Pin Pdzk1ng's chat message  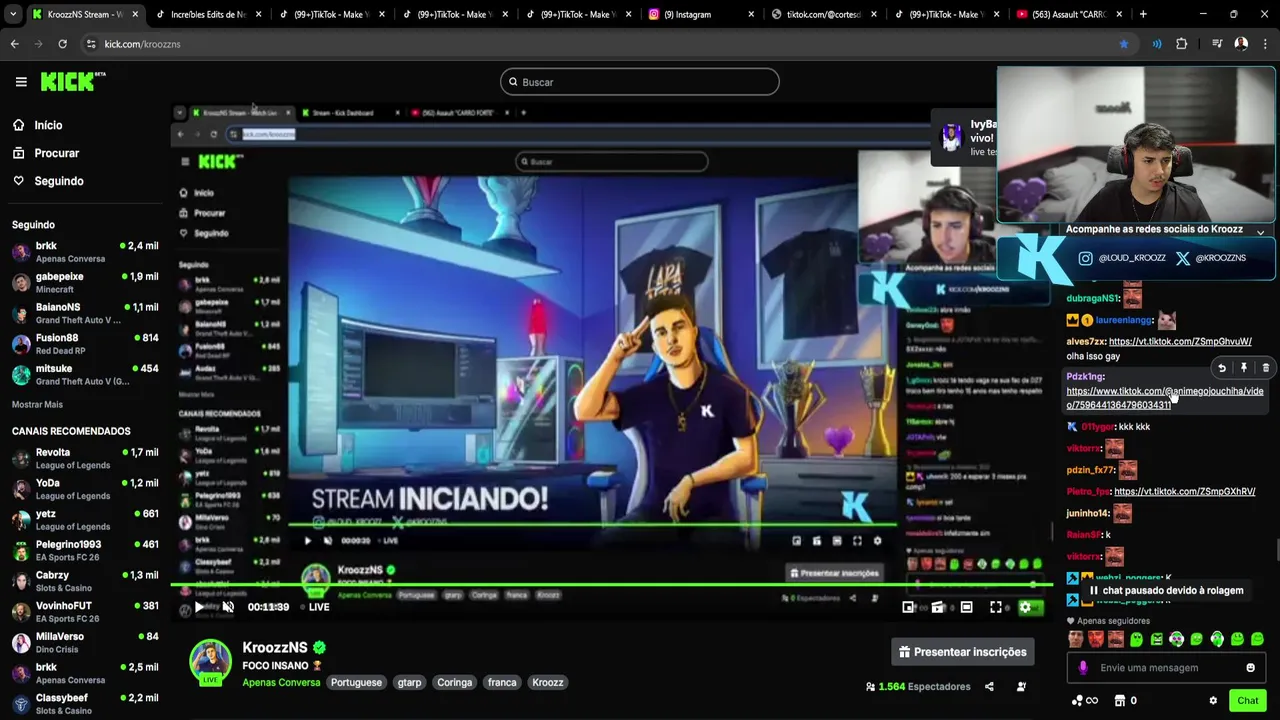(x=1244, y=368)
